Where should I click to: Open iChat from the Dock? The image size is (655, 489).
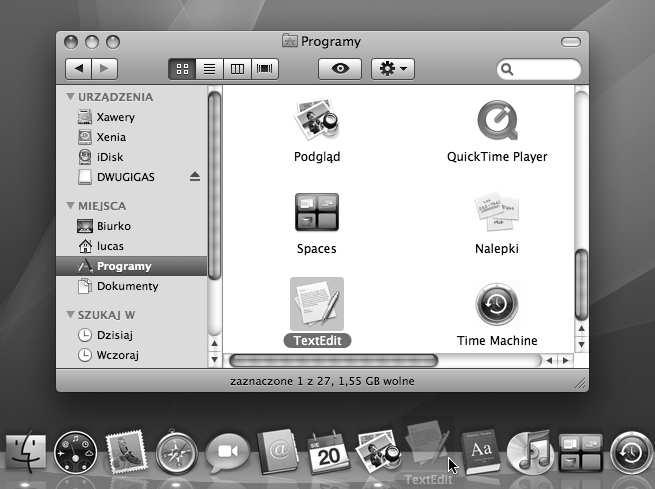tap(227, 453)
